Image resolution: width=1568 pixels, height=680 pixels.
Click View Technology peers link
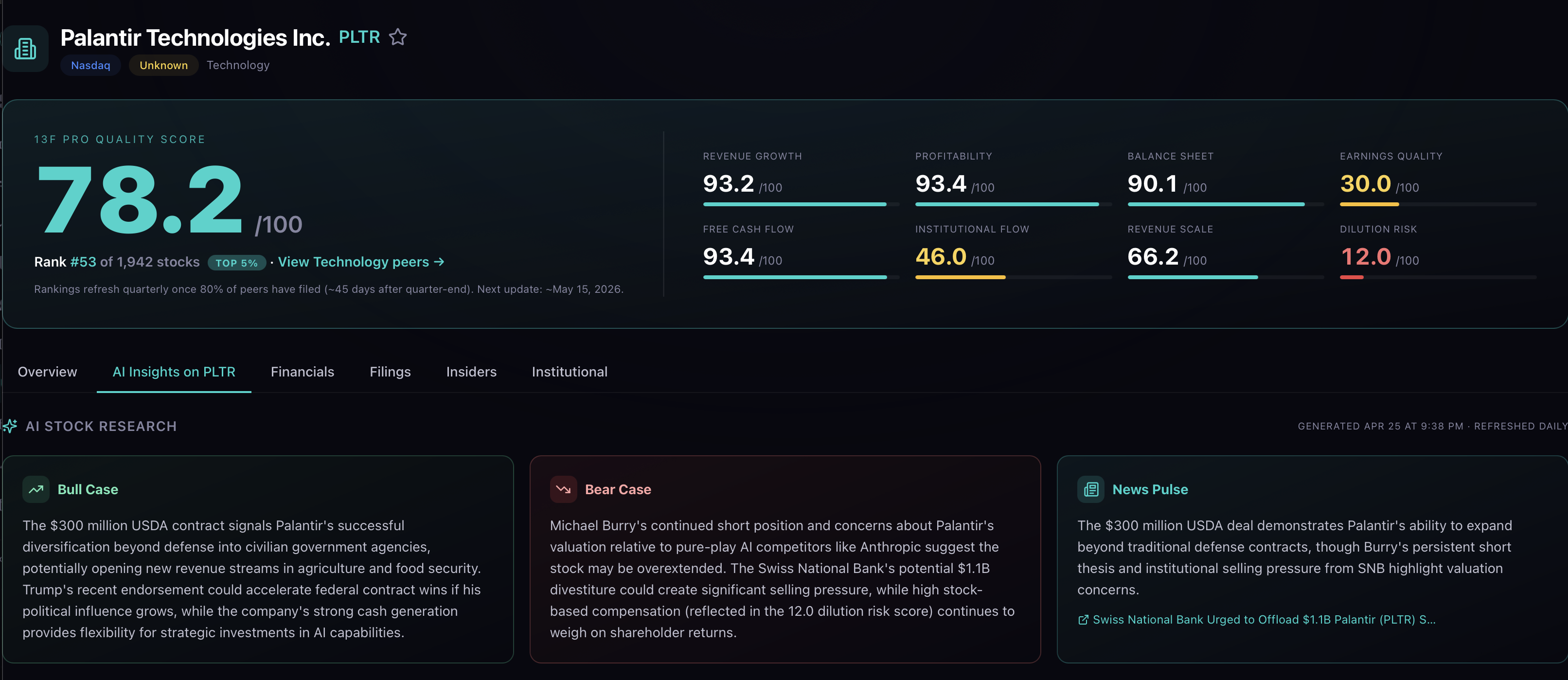[361, 262]
